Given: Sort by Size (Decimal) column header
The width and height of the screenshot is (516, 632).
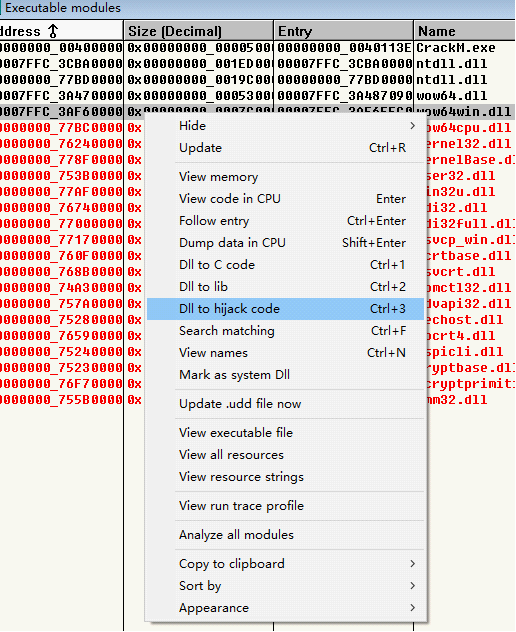Looking at the screenshot, I should pos(199,31).
